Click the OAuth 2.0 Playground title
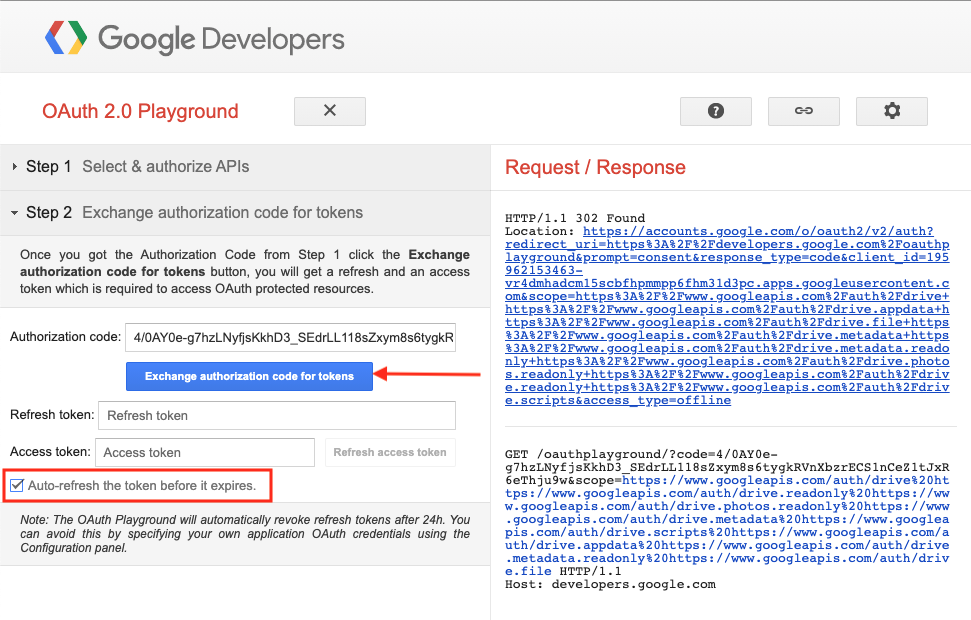Viewport: 971px width, 620px height. coord(140,111)
